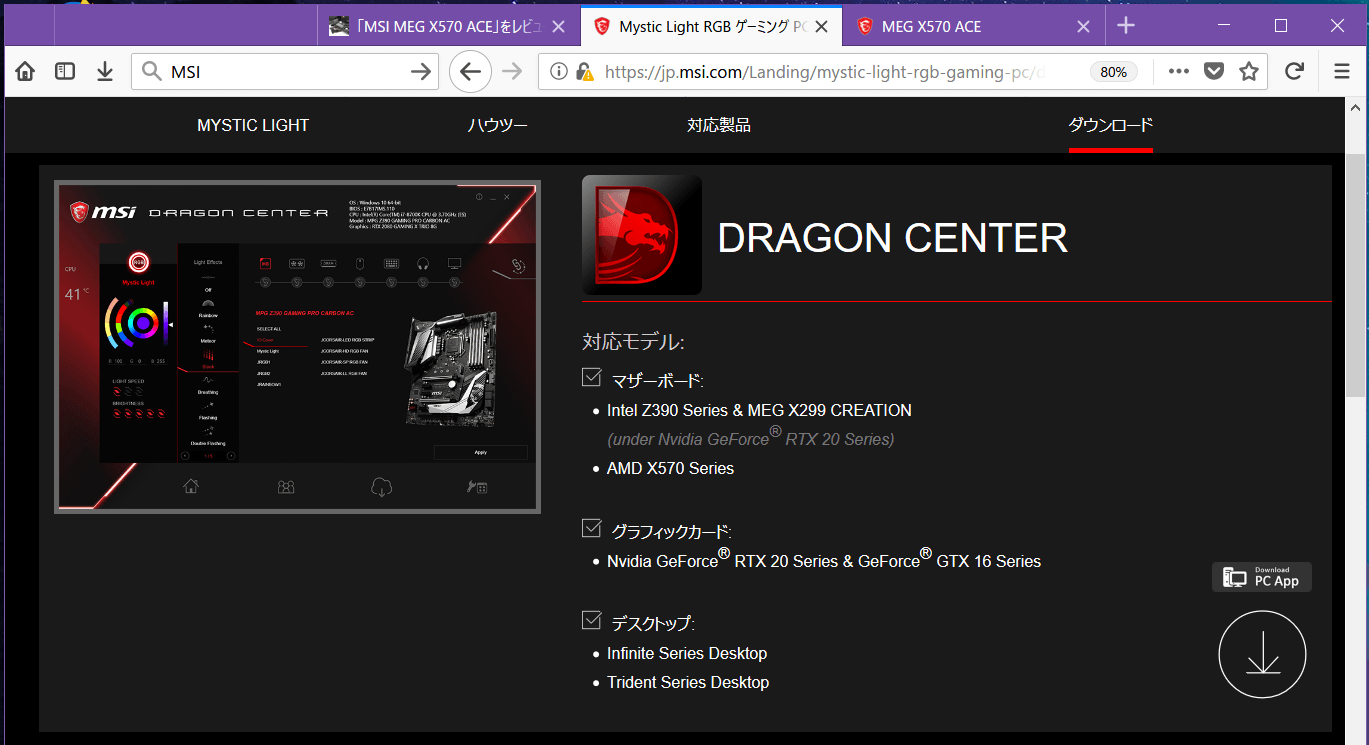Viewport: 1369px width, 745px height.
Task: Toggle the グラフィックカード checkbox
Action: click(x=592, y=529)
